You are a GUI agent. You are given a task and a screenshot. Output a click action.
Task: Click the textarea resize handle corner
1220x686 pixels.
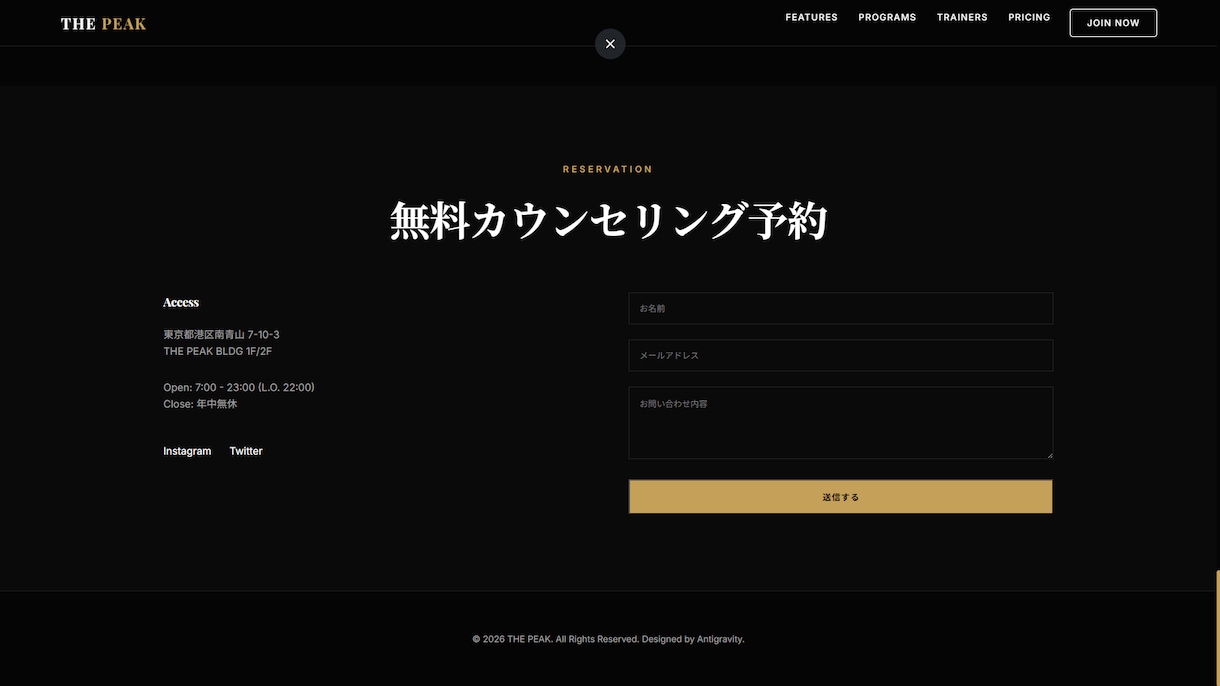pos(1048,454)
